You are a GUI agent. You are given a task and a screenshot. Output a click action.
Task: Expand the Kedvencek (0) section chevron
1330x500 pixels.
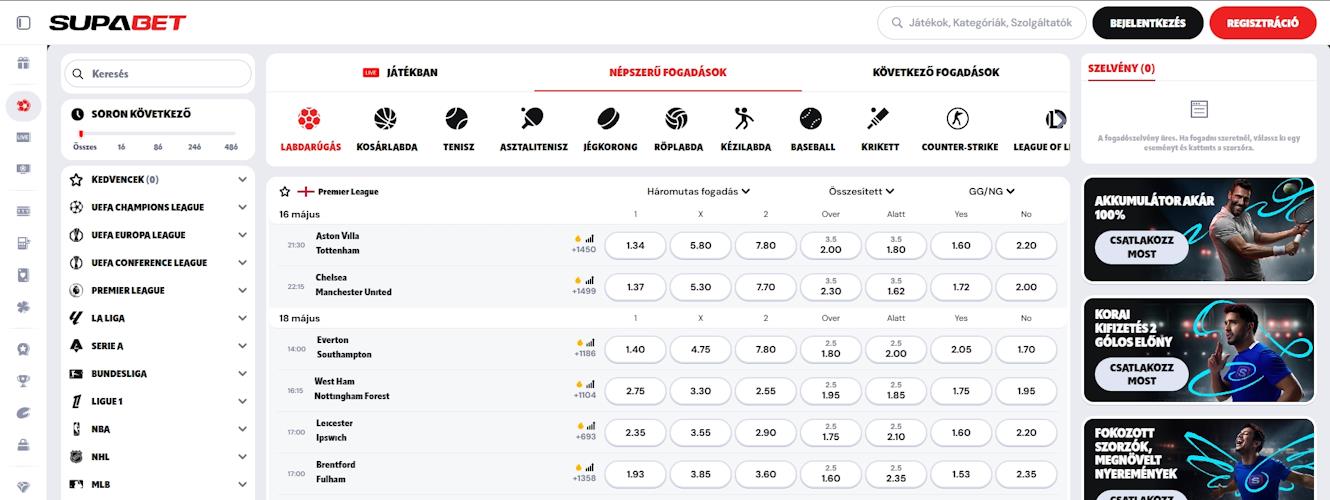coord(242,180)
